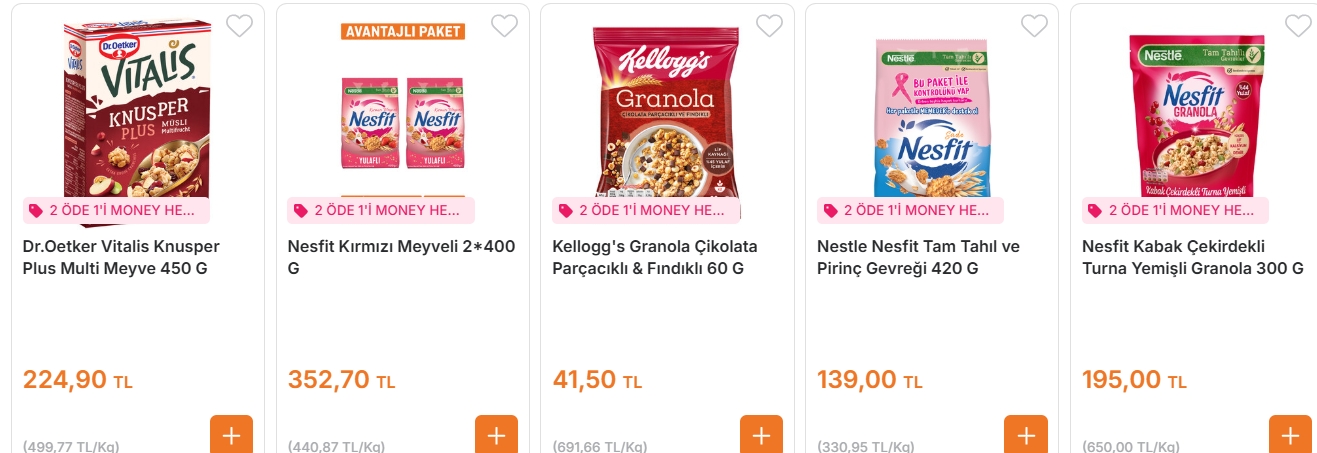Add Kellogg's Granola 60 G to basket

pyautogui.click(x=761, y=435)
